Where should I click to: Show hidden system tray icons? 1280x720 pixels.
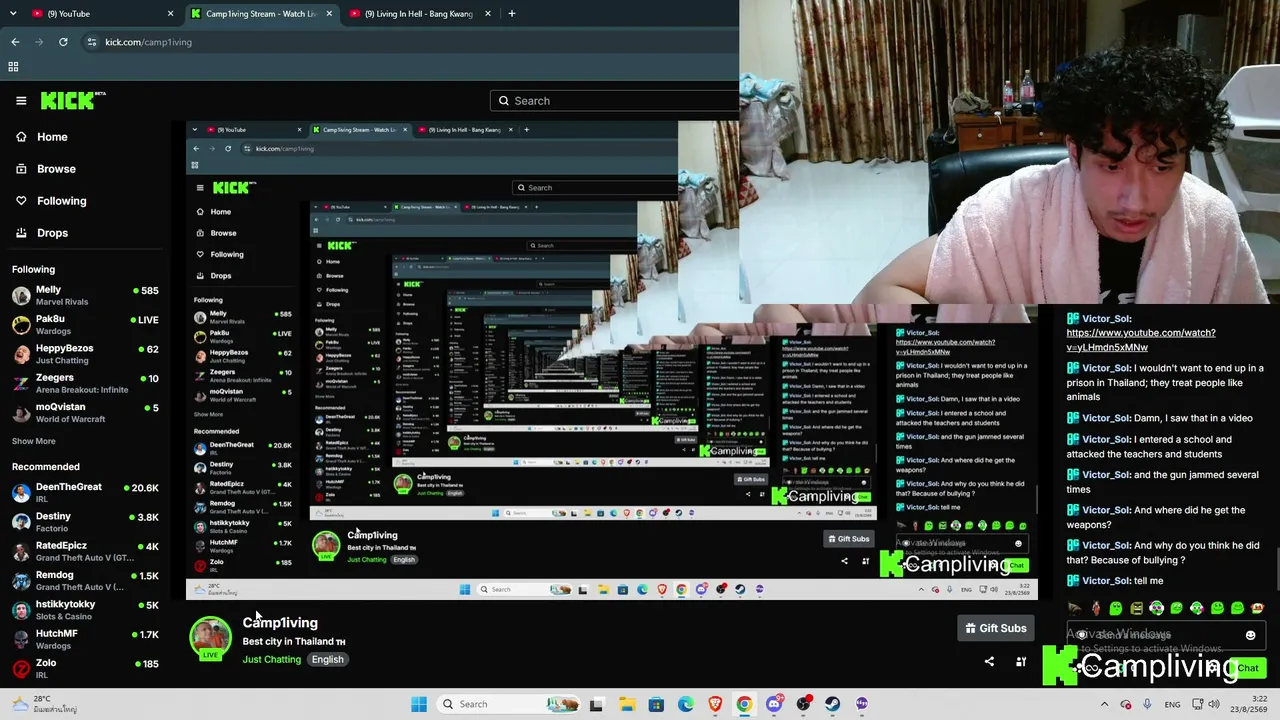1104,704
